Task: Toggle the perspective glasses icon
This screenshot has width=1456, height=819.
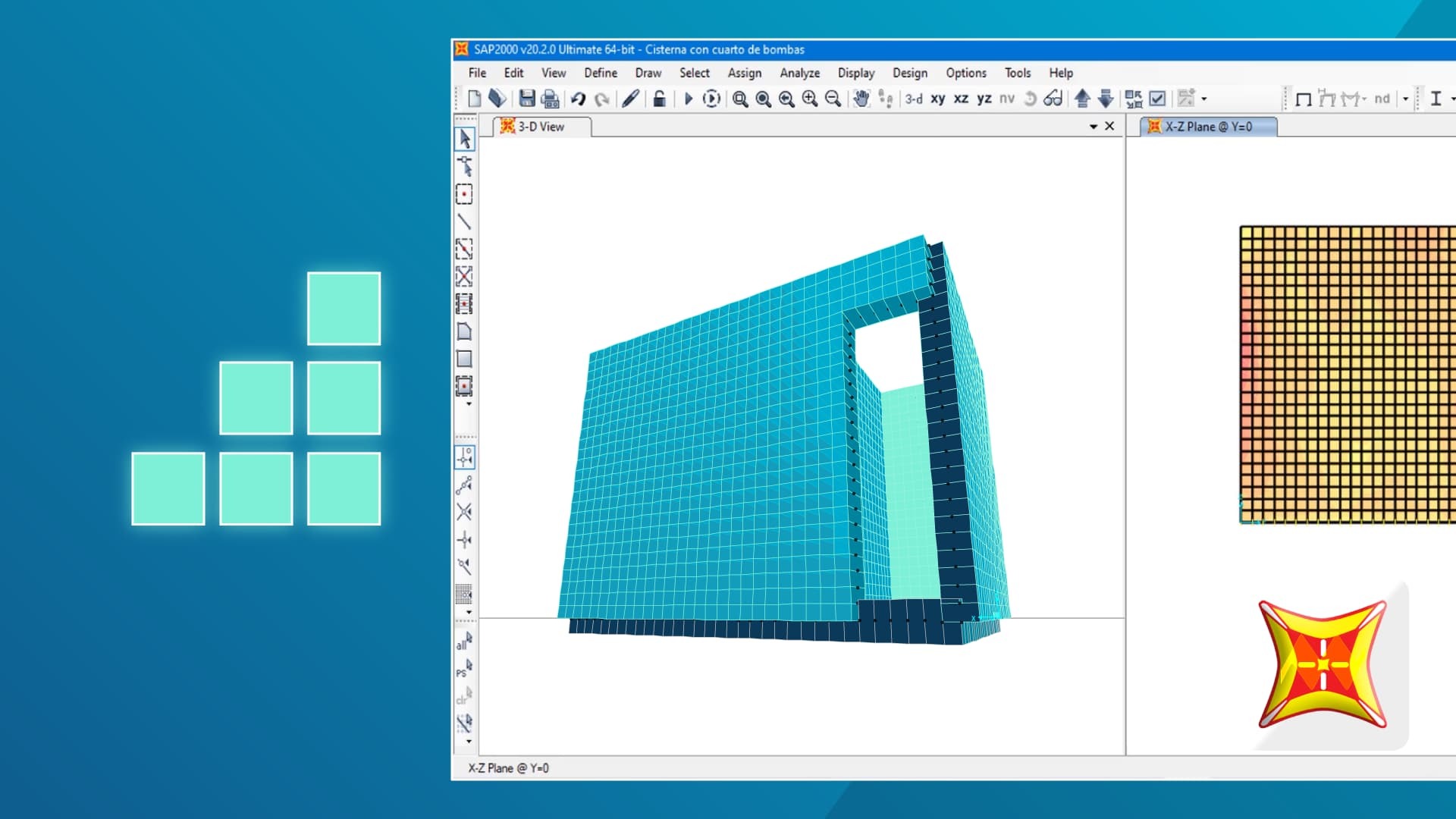Action: click(x=1053, y=99)
